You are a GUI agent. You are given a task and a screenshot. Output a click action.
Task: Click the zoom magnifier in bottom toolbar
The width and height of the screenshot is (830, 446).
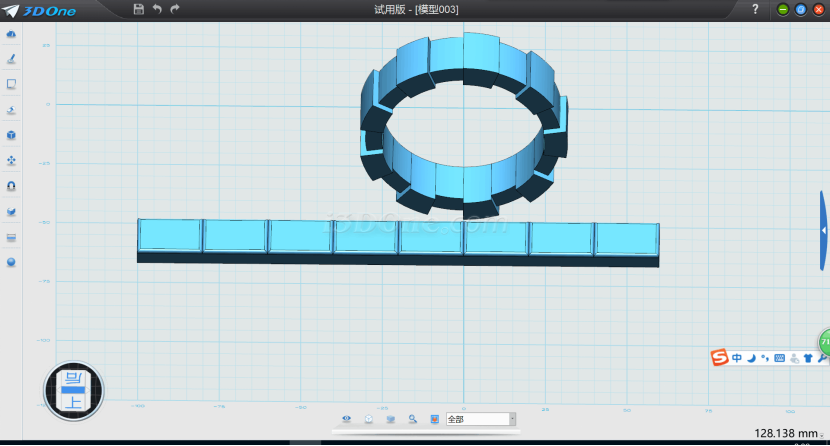[412, 419]
